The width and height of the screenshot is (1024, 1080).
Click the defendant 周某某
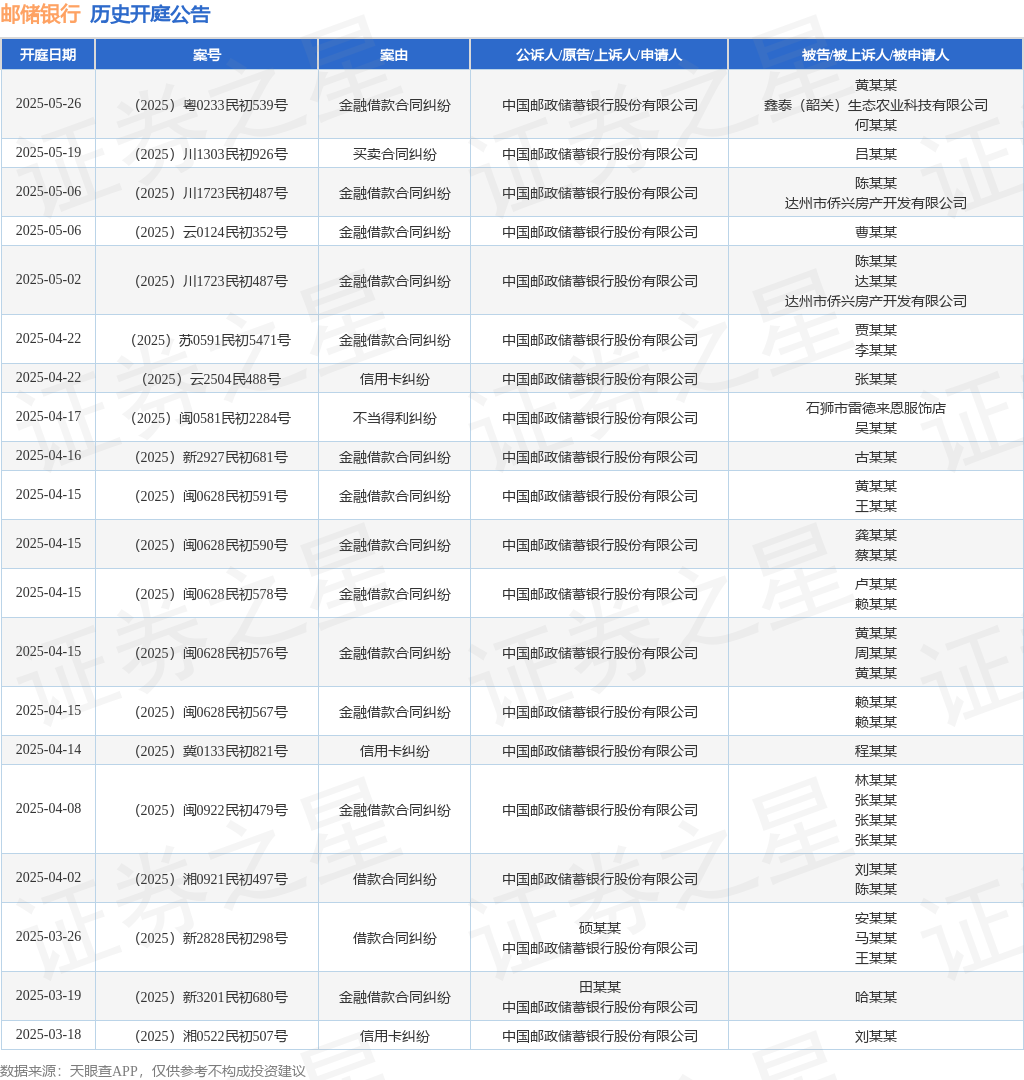(876, 653)
